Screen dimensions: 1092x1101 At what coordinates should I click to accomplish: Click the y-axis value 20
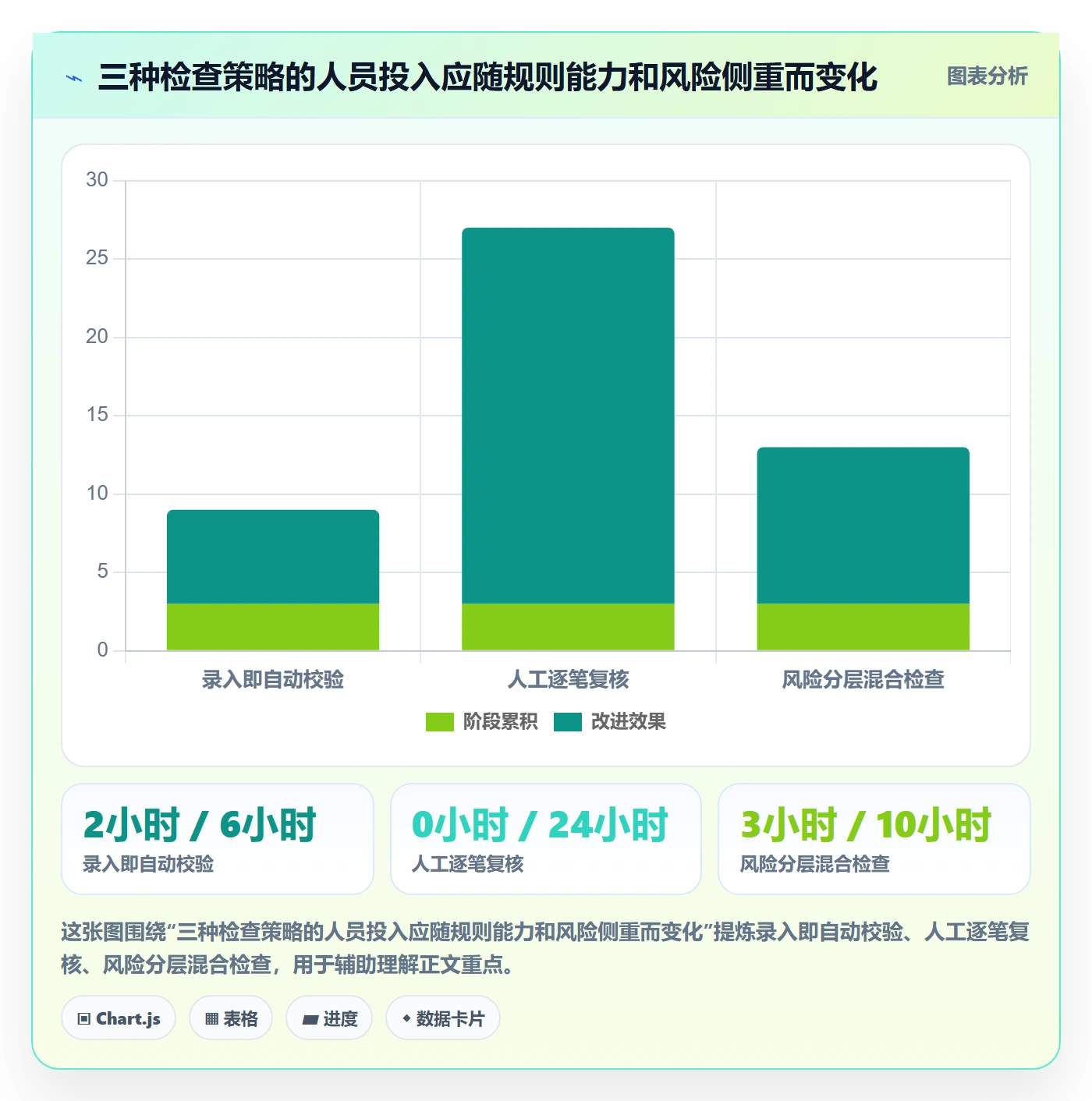point(97,337)
